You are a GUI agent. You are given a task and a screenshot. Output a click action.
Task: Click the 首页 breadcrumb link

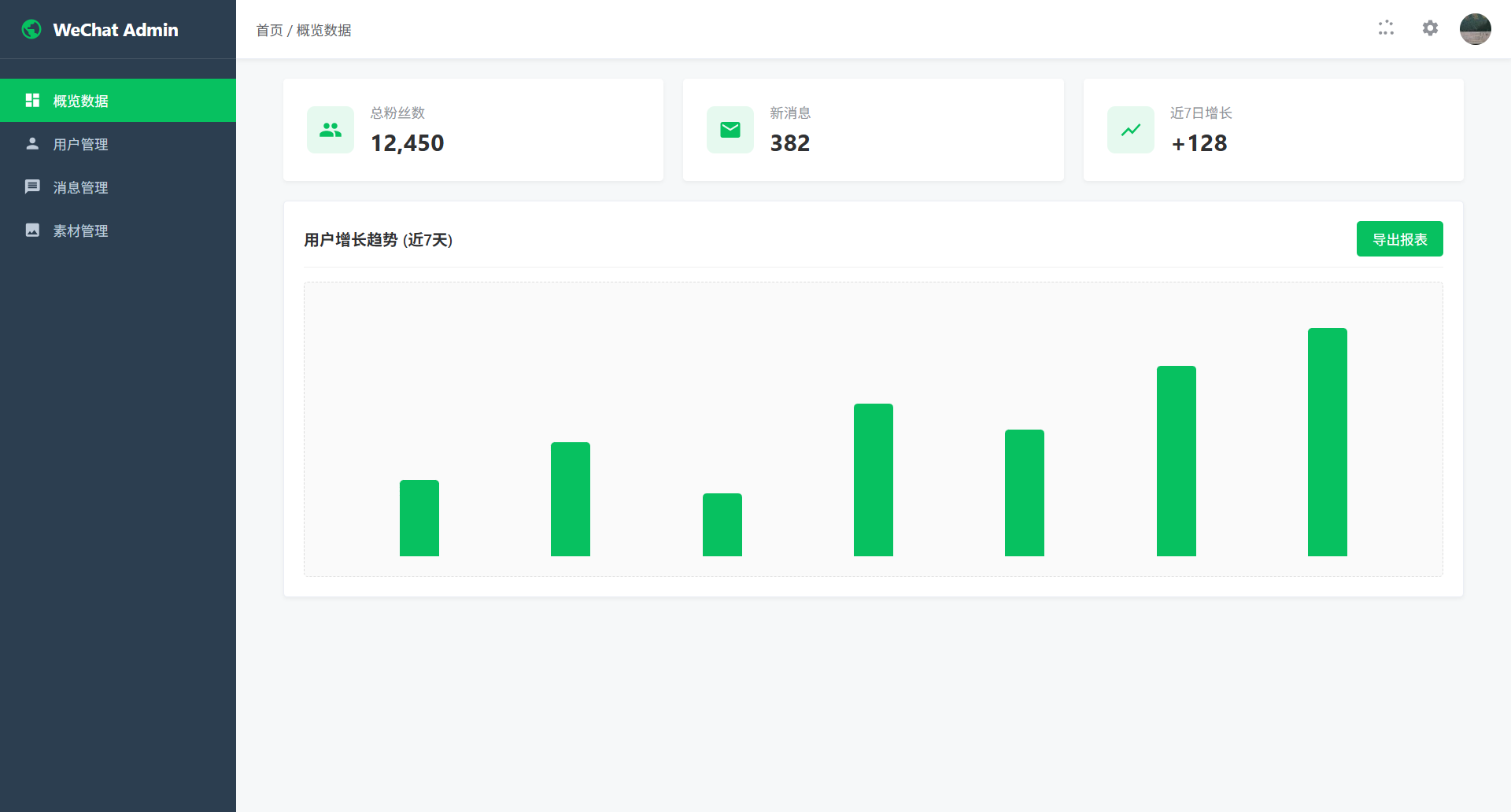(x=269, y=31)
